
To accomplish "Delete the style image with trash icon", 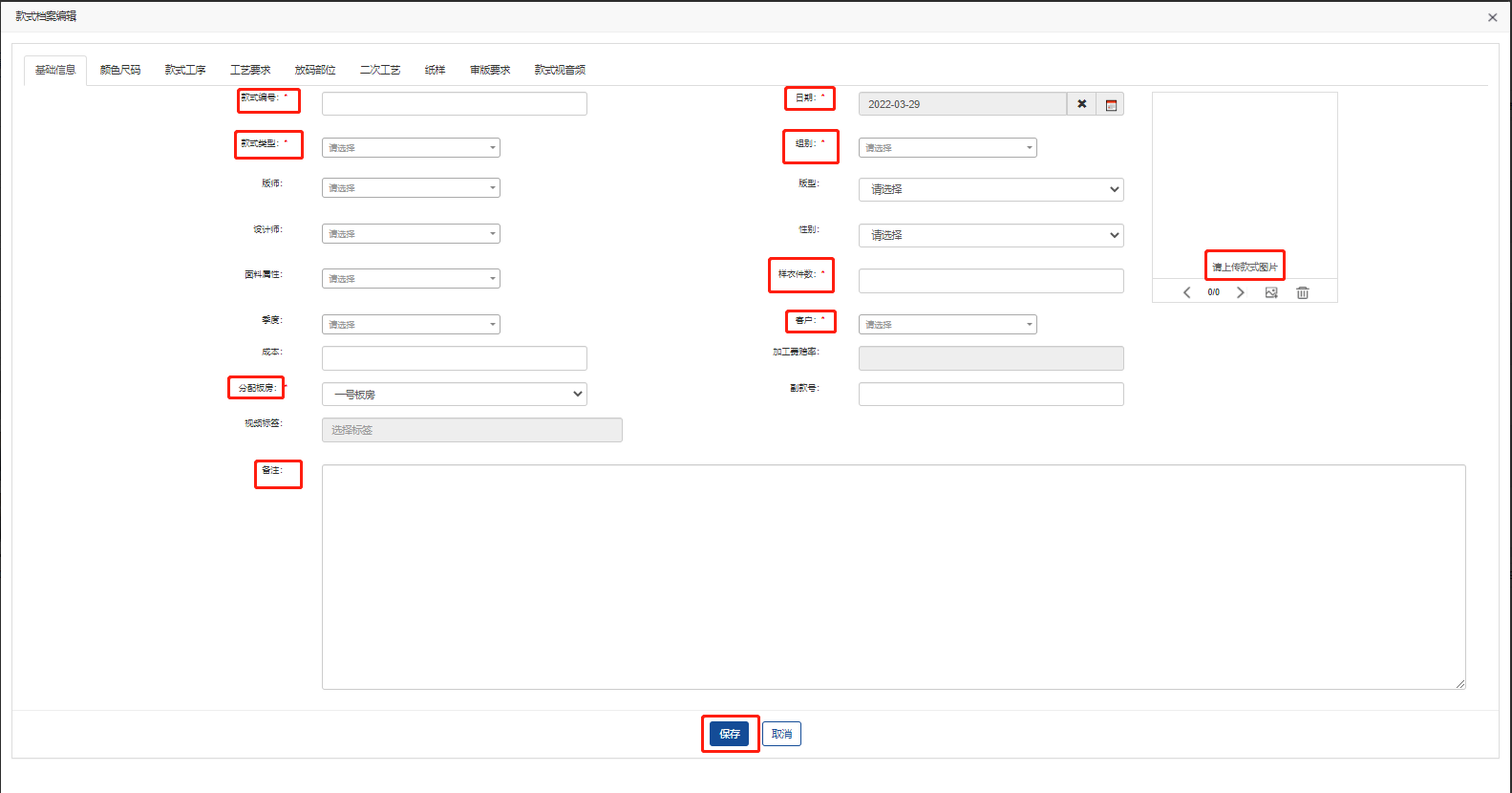I will coord(1302,292).
